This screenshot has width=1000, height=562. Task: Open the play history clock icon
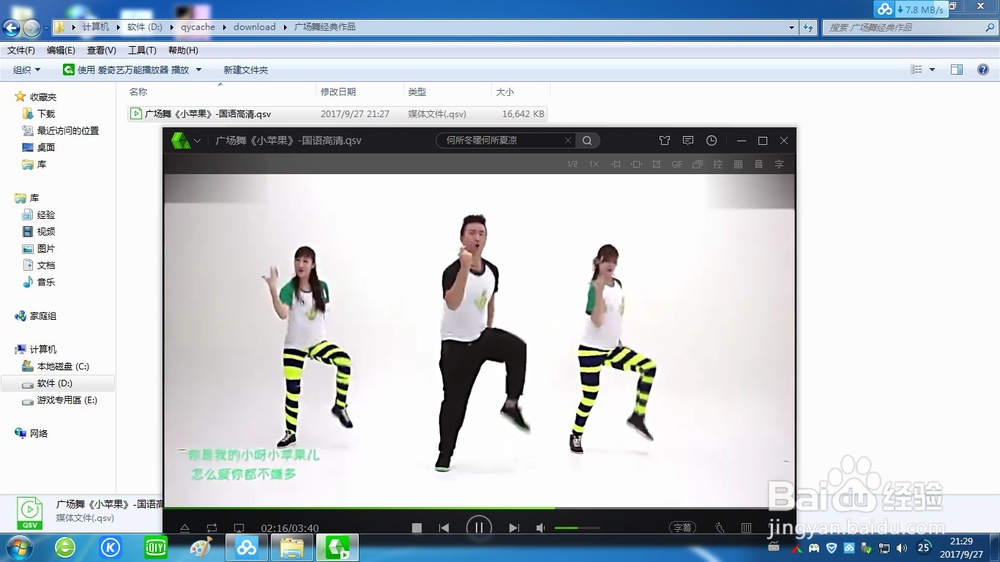[x=711, y=140]
